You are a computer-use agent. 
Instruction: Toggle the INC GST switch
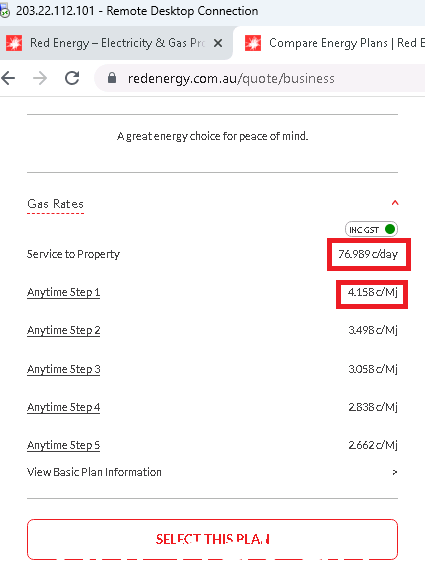pyautogui.click(x=371, y=229)
